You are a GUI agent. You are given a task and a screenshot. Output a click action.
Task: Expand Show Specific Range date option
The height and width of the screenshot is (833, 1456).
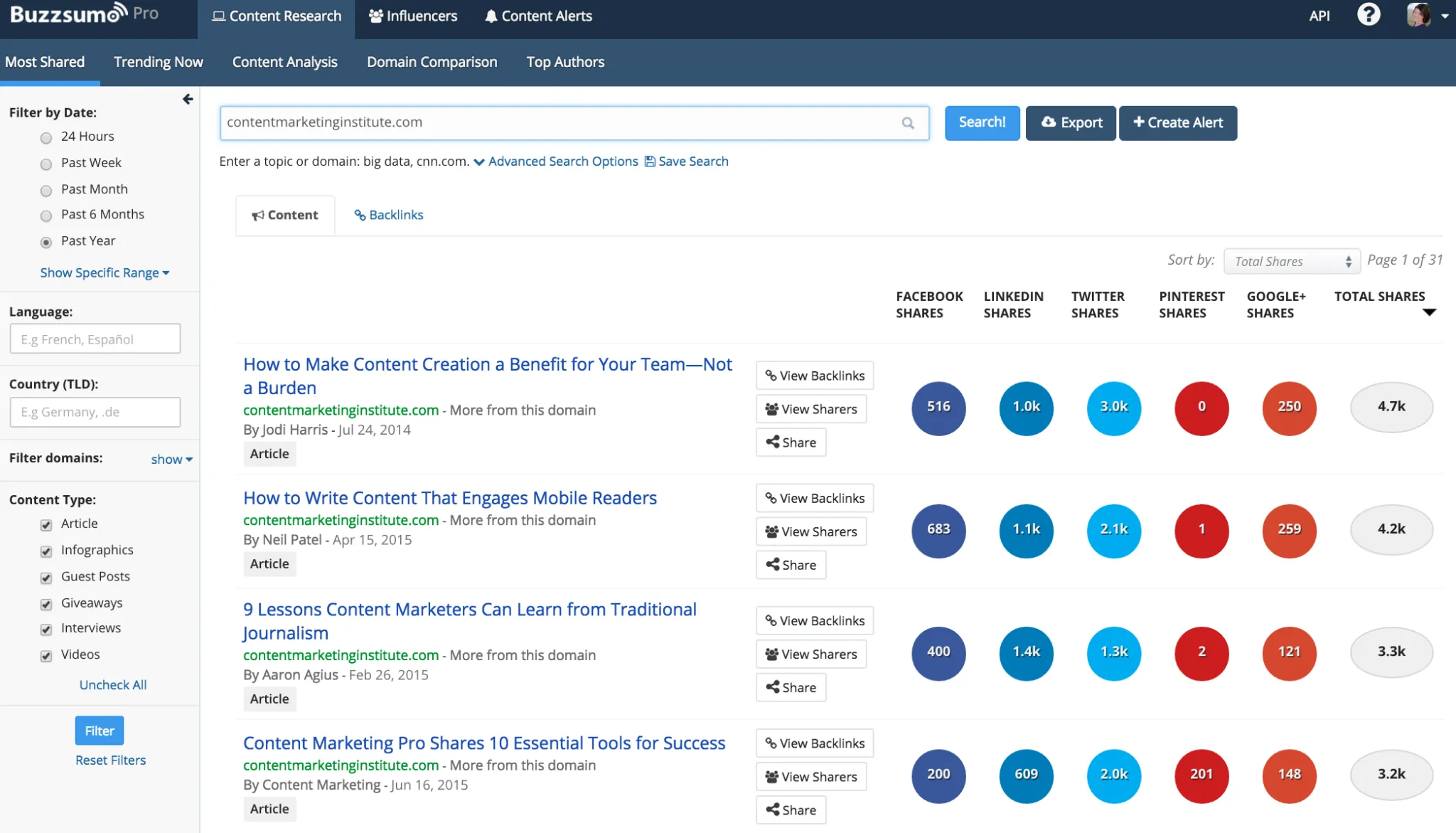pos(105,273)
